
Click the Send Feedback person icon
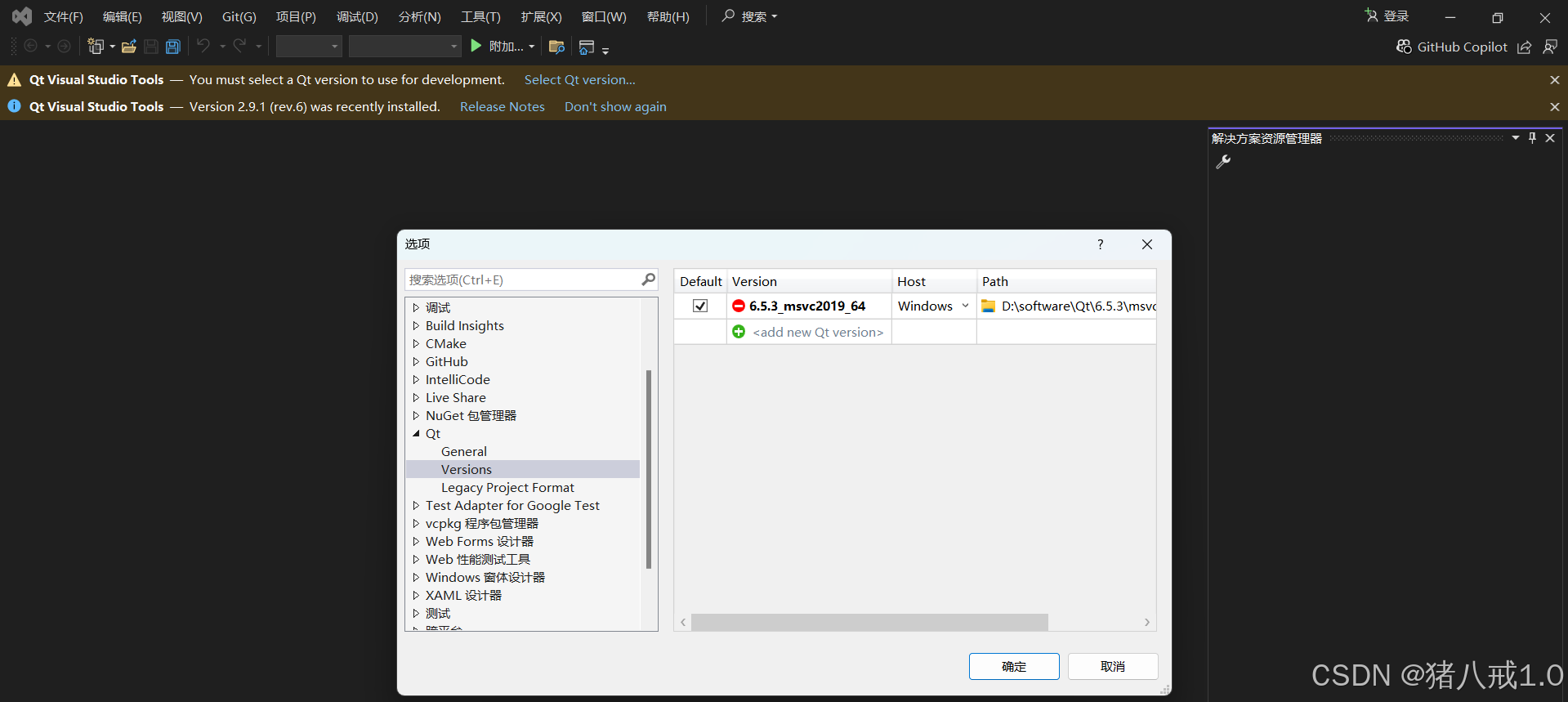pos(1550,47)
